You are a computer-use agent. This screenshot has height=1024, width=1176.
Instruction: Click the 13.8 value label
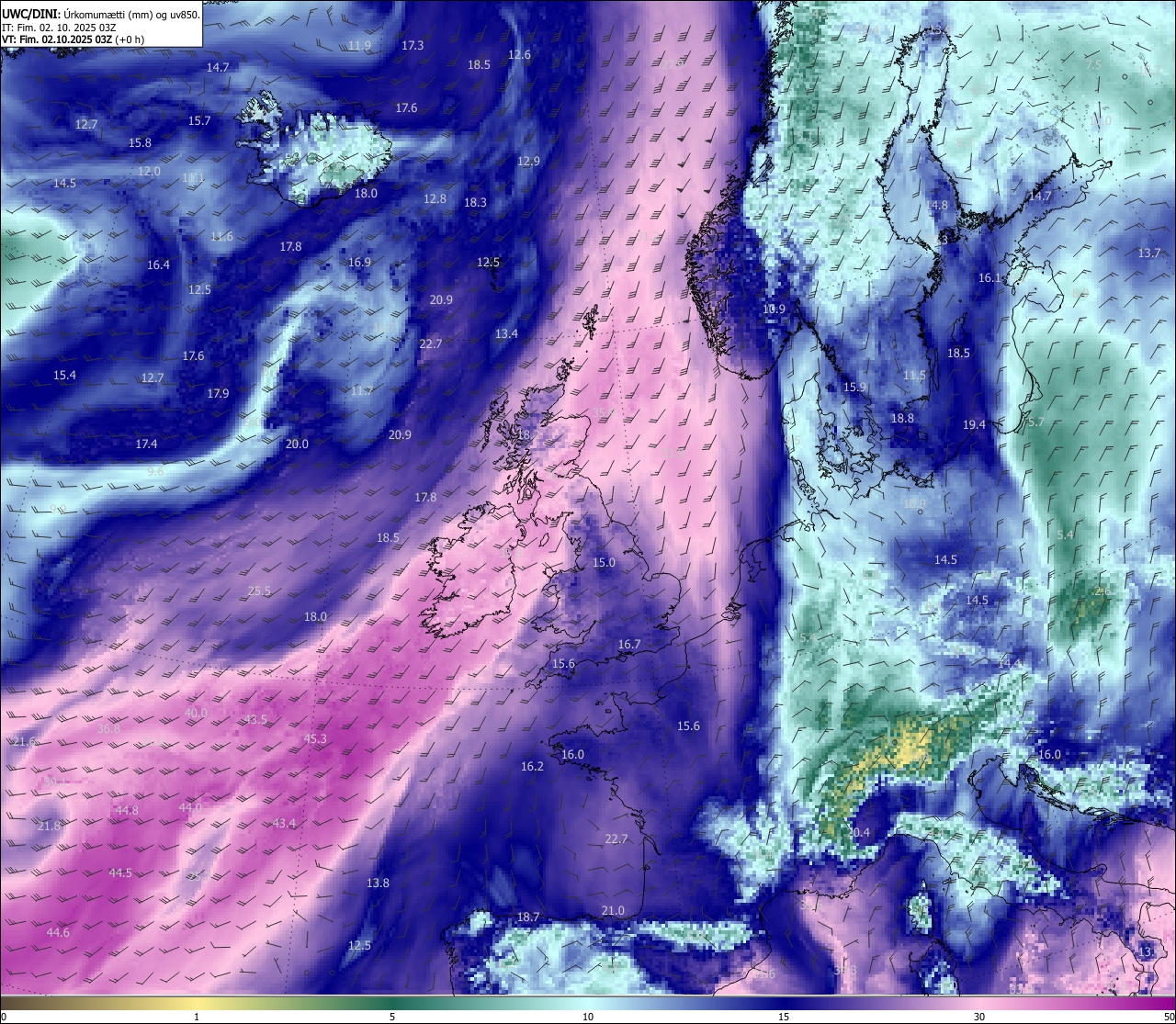[x=378, y=882]
